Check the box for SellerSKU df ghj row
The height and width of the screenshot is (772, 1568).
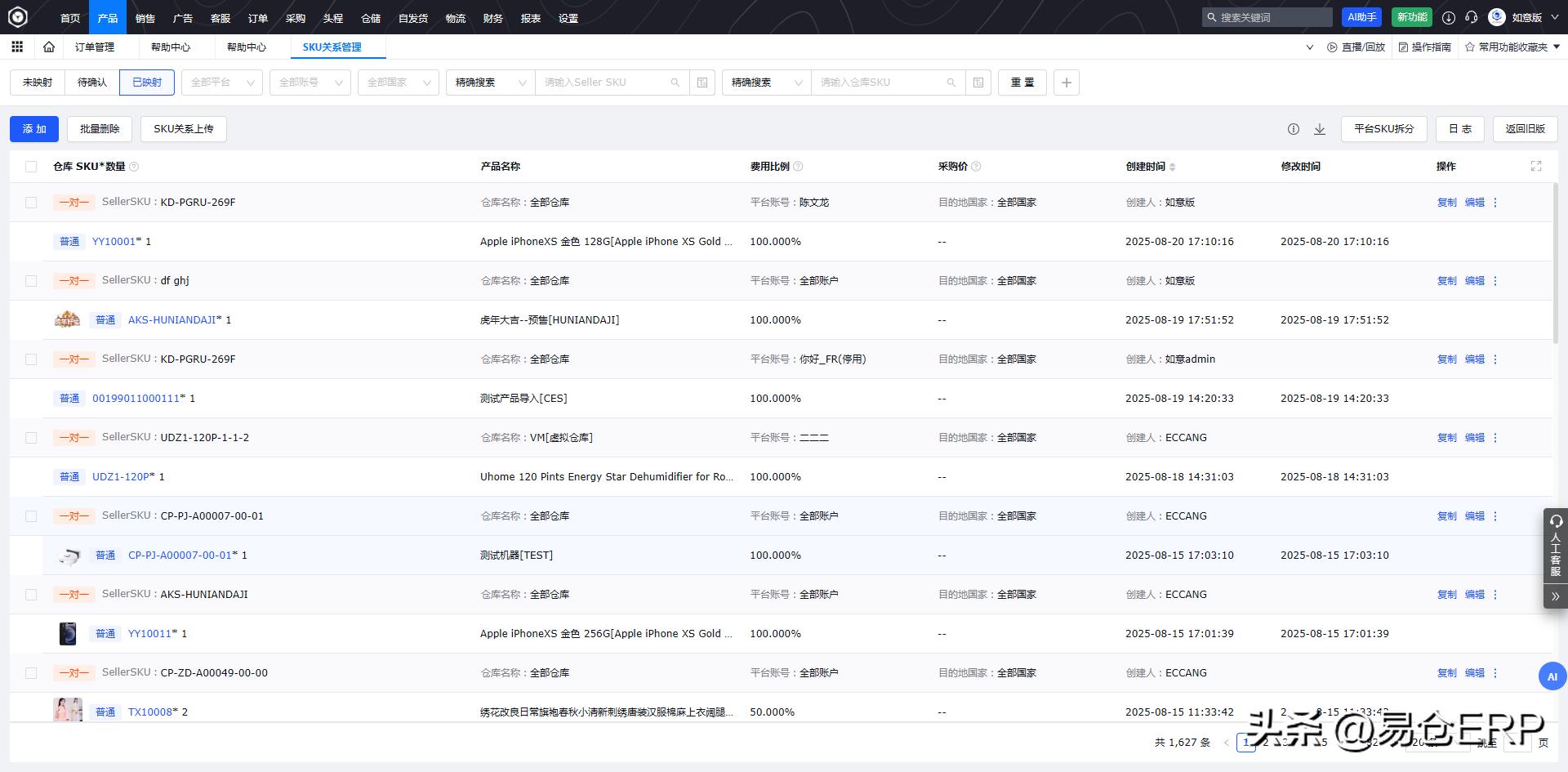(31, 281)
